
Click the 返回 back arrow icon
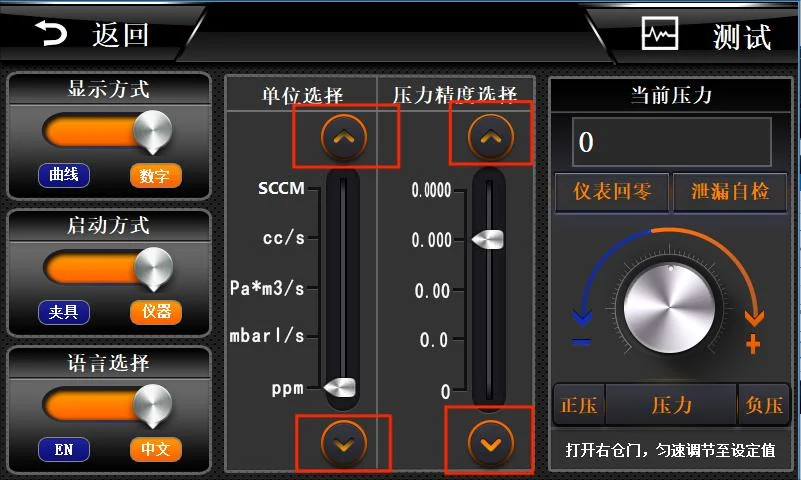[x=51, y=34]
